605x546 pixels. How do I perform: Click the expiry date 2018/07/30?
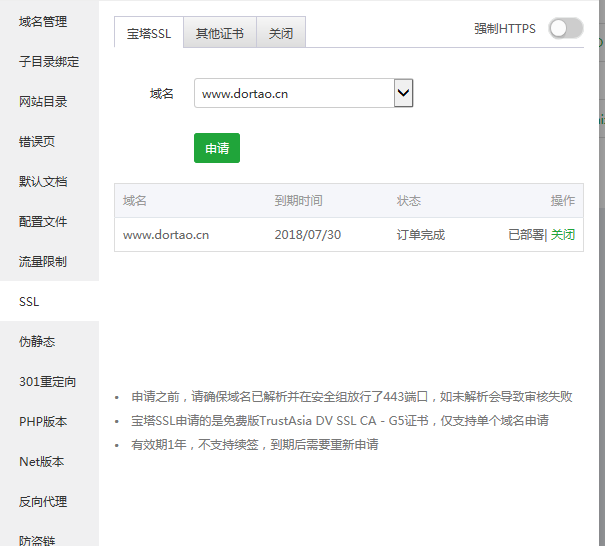[x=308, y=235]
